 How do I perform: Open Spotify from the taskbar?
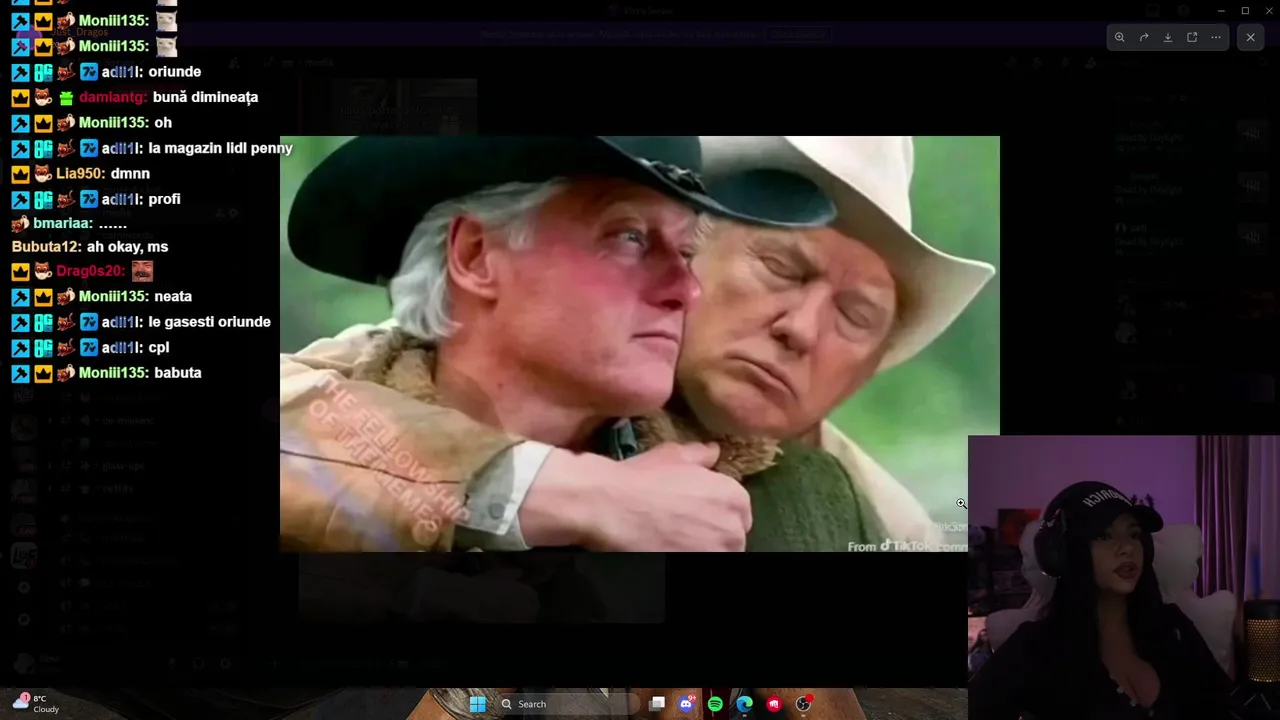click(x=715, y=704)
